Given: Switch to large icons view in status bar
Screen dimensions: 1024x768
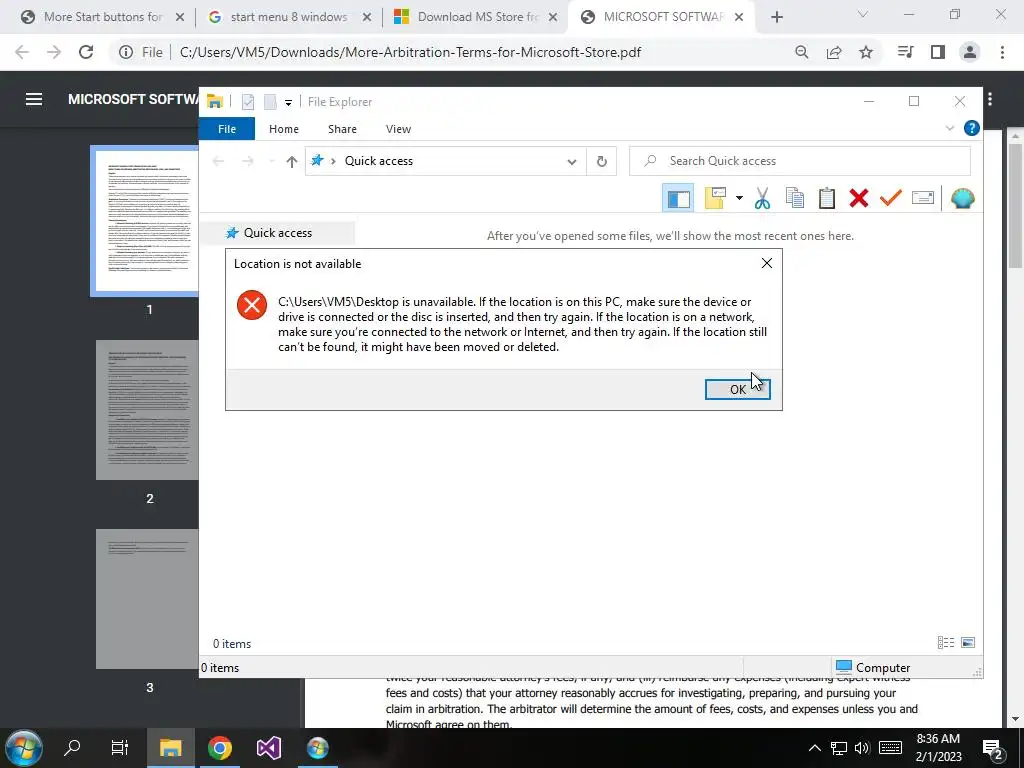Looking at the screenshot, I should 968,643.
